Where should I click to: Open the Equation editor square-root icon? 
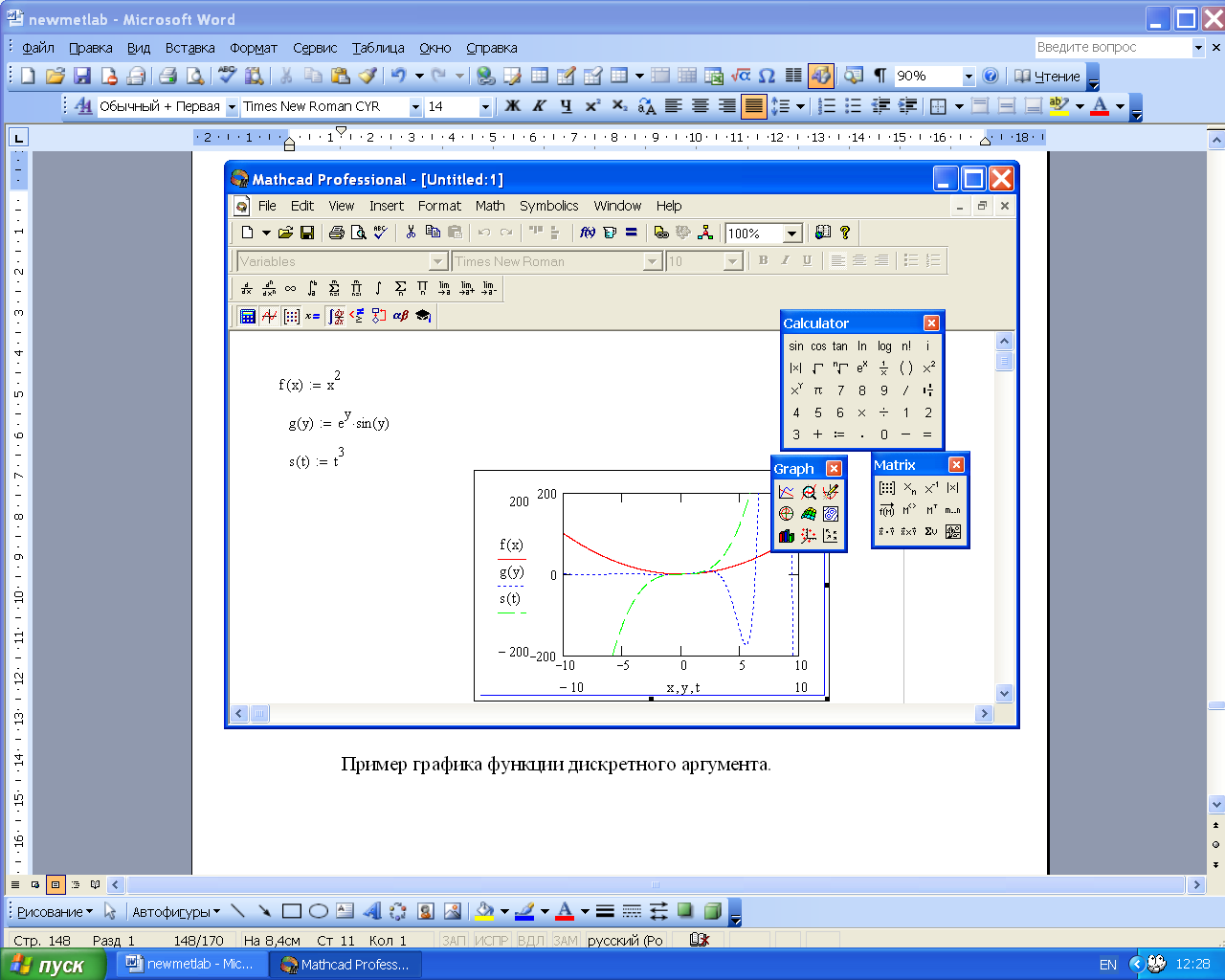[x=741, y=76]
